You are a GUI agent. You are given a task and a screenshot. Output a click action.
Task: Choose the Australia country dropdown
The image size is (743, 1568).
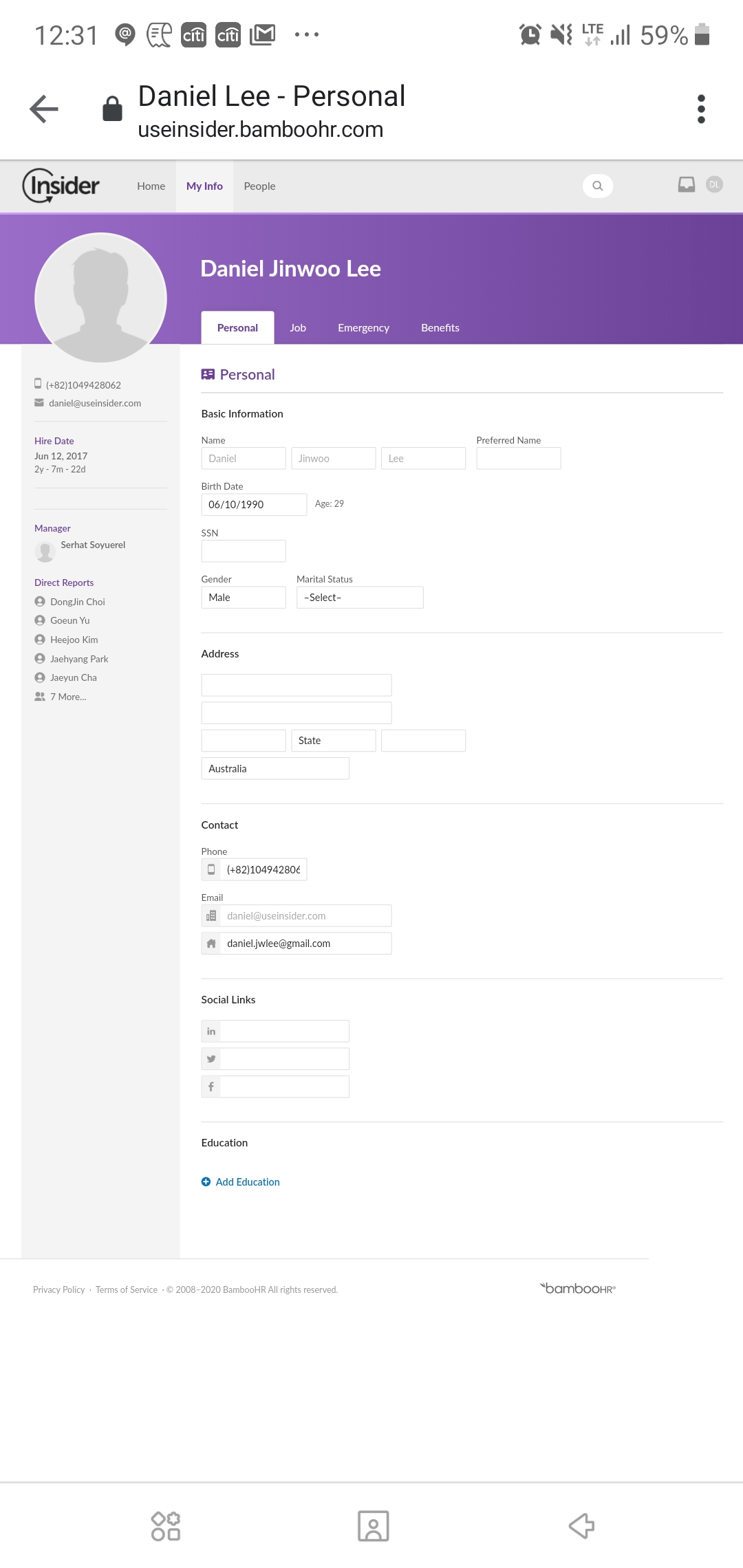[274, 769]
